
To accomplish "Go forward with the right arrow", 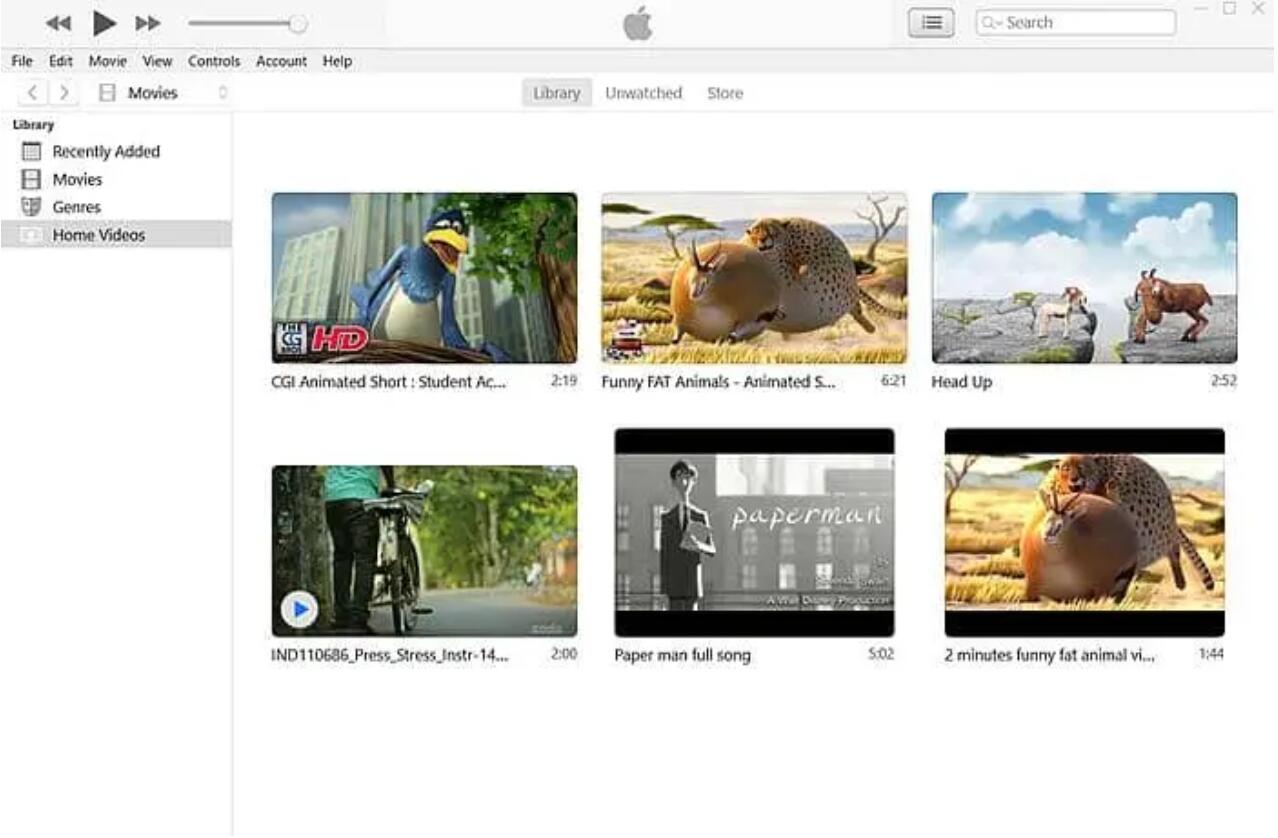I will tap(63, 93).
